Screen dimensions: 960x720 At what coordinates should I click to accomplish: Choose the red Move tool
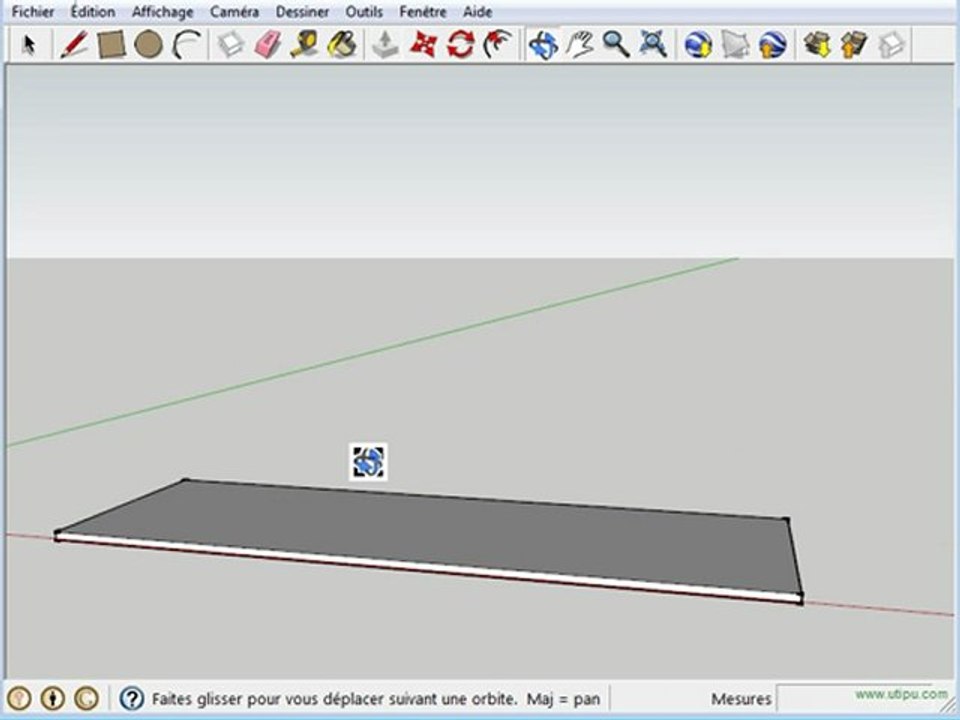423,45
